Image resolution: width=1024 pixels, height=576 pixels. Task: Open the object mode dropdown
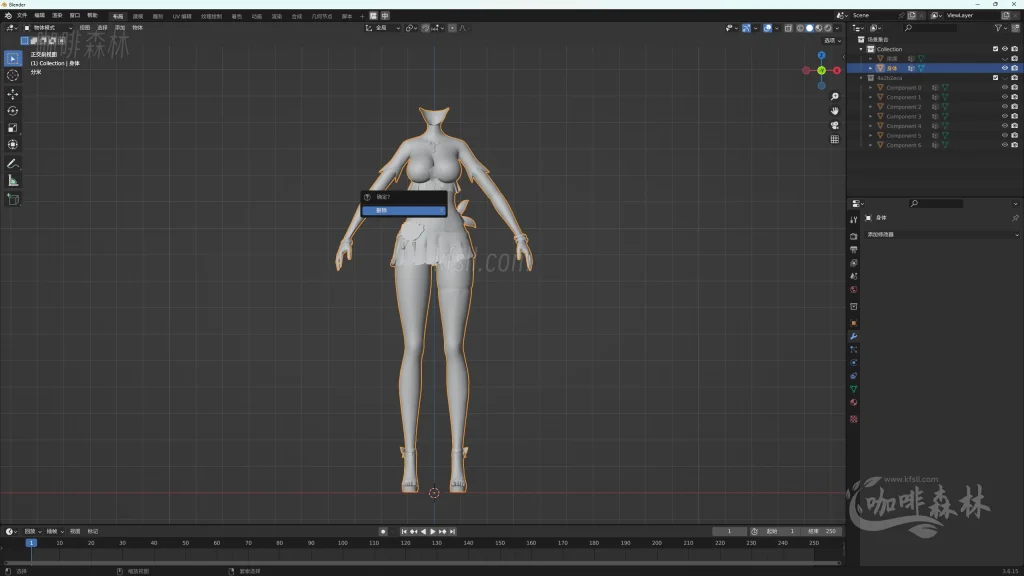[48, 28]
